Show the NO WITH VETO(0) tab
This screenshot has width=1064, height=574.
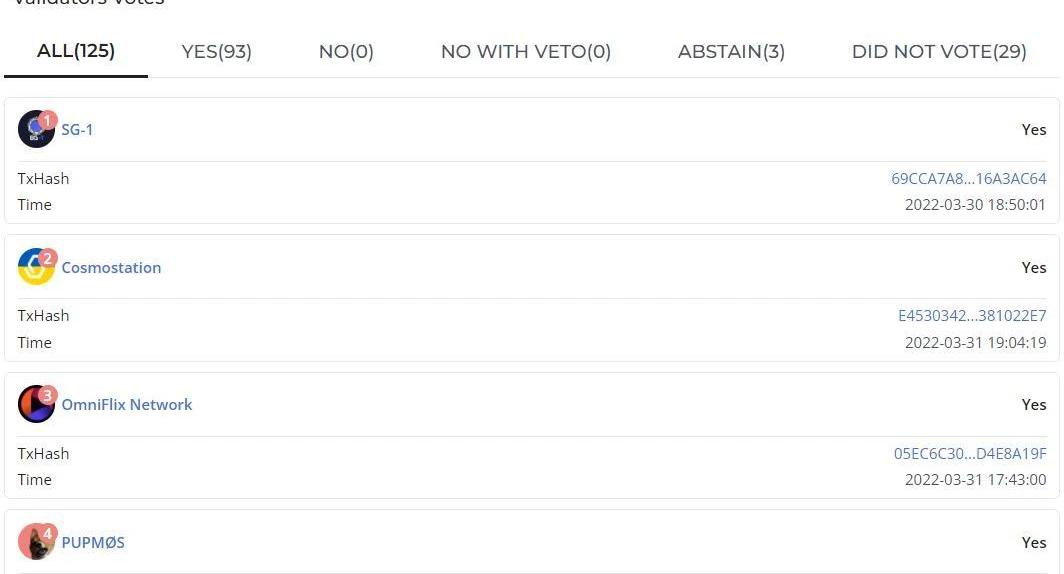tap(526, 52)
